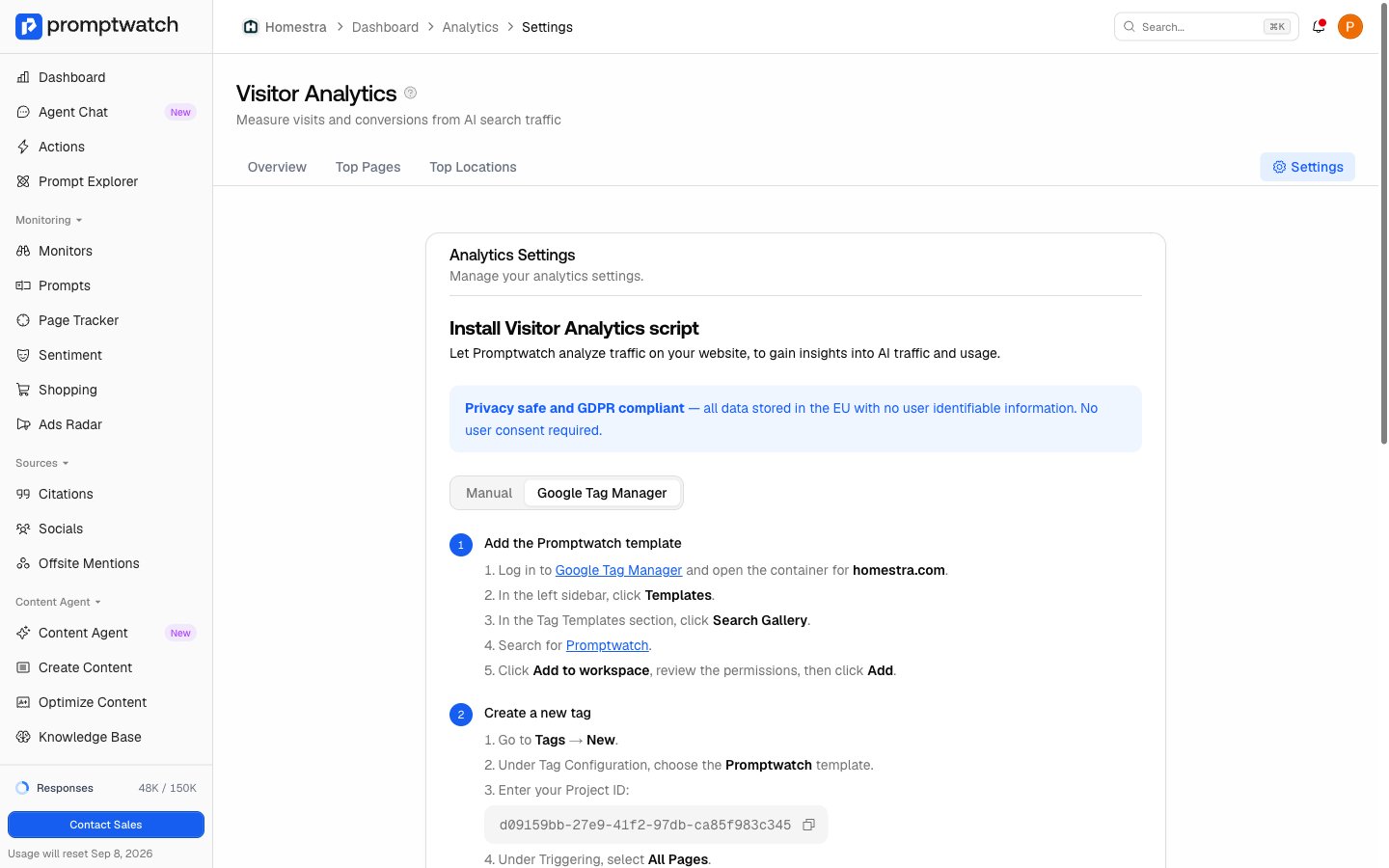Open the orange P user avatar
The width and height of the screenshot is (1389, 868).
(1350, 27)
